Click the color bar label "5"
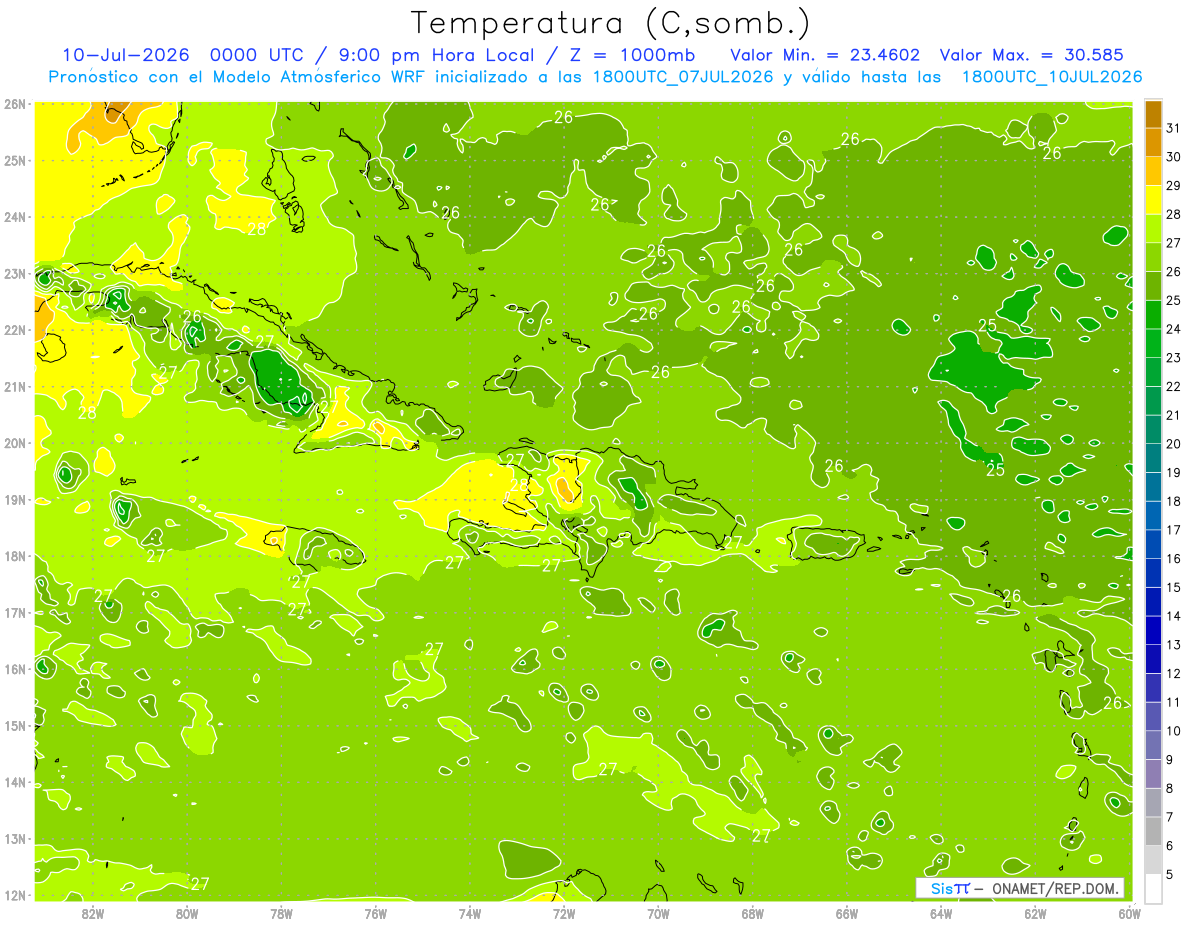The width and height of the screenshot is (1200, 927). click(1171, 874)
